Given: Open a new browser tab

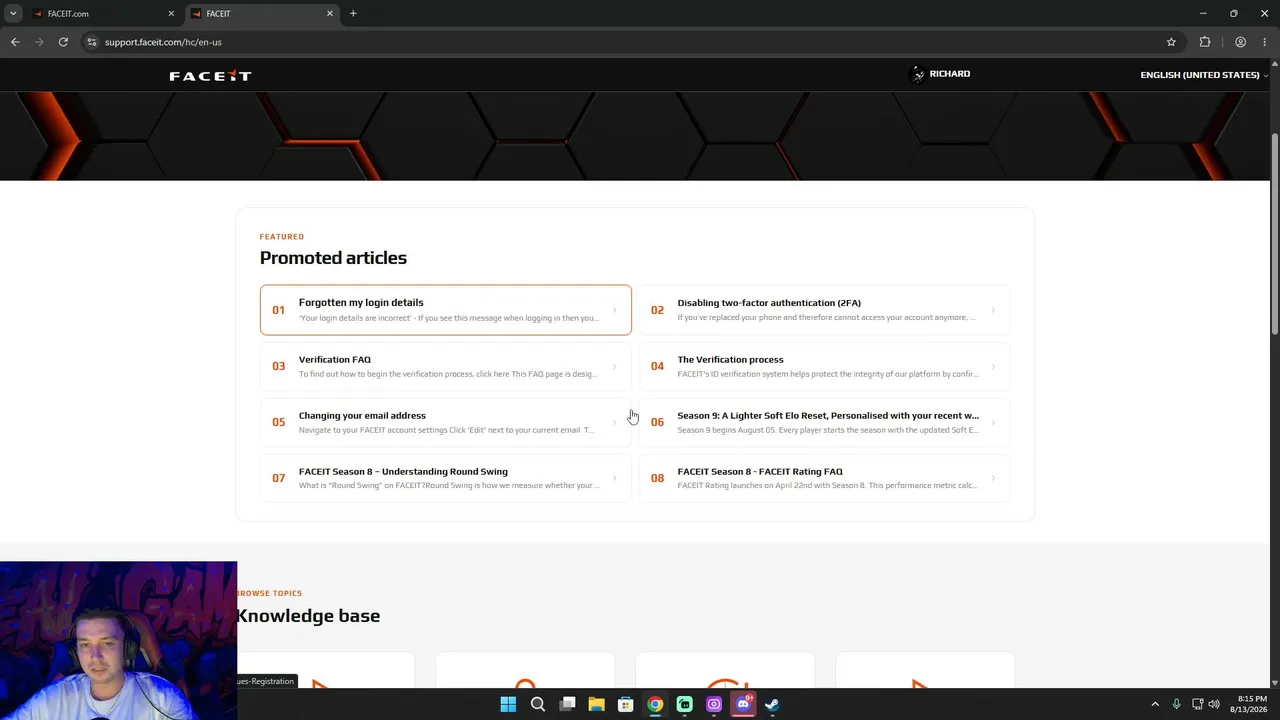Looking at the screenshot, I should [x=353, y=14].
